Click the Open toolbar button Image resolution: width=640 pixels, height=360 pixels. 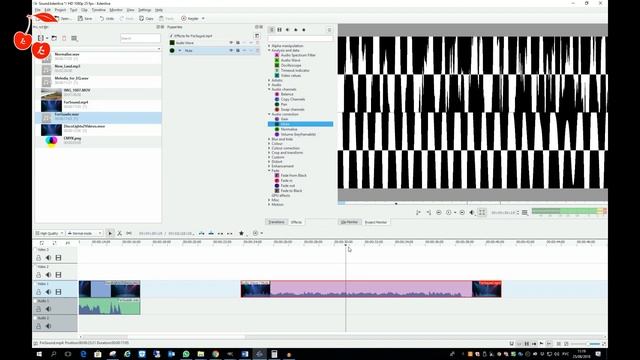(63, 18)
